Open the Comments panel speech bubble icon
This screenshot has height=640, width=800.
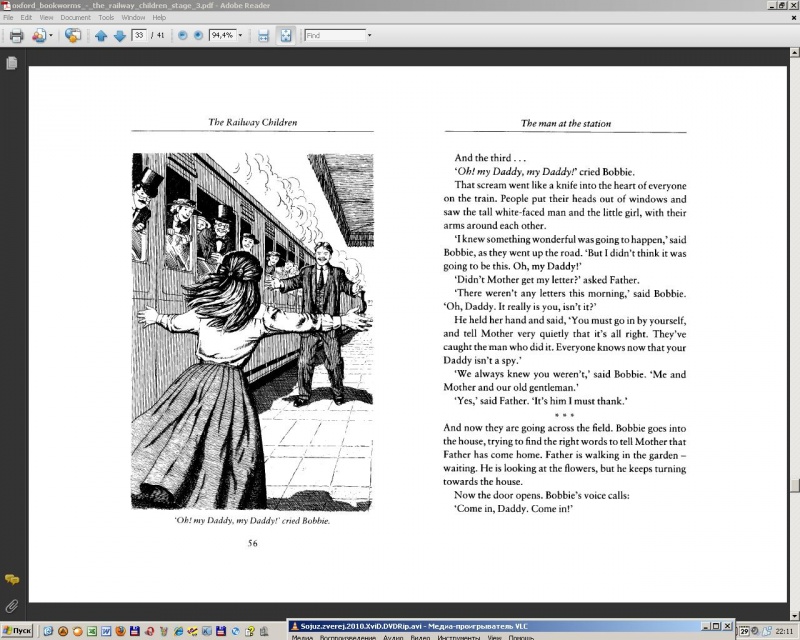[12, 580]
